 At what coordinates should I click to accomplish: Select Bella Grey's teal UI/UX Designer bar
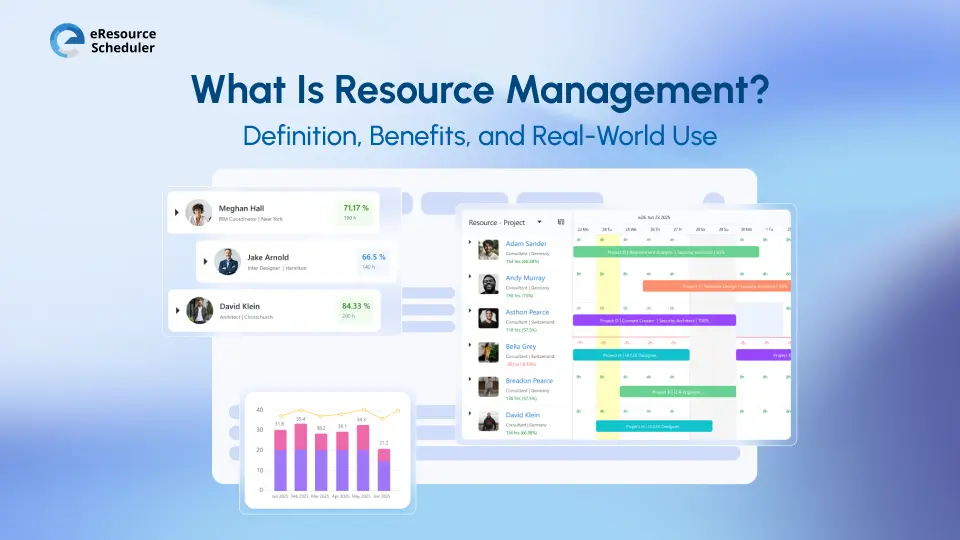point(631,355)
